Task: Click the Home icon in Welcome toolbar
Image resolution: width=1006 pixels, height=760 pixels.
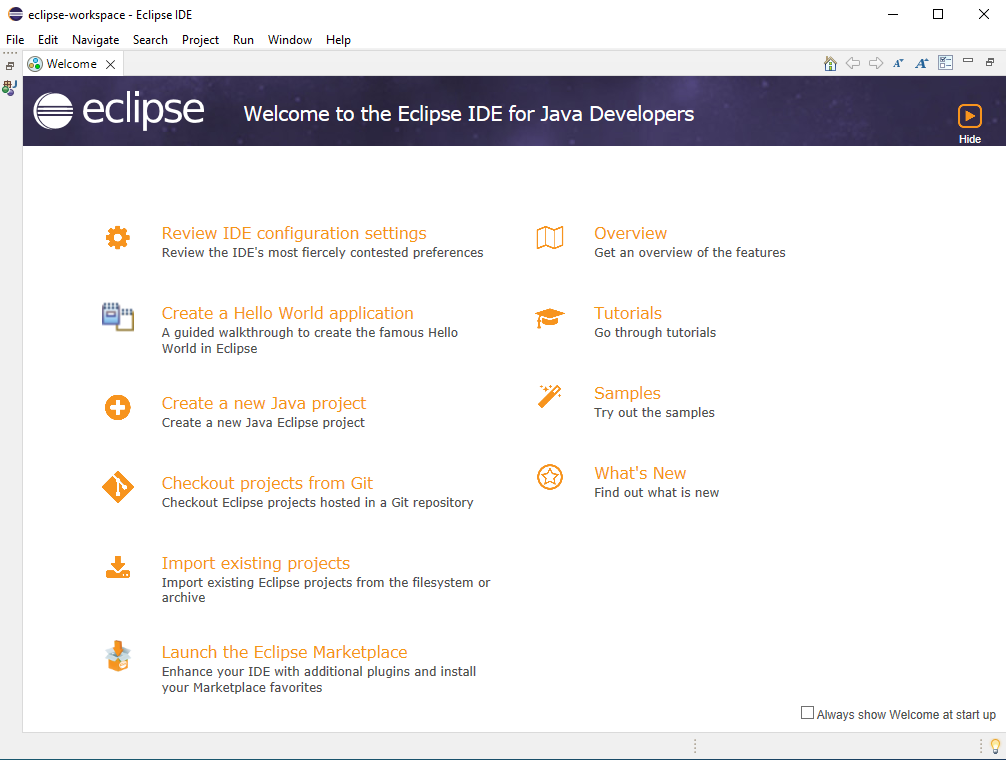Action: pos(830,63)
